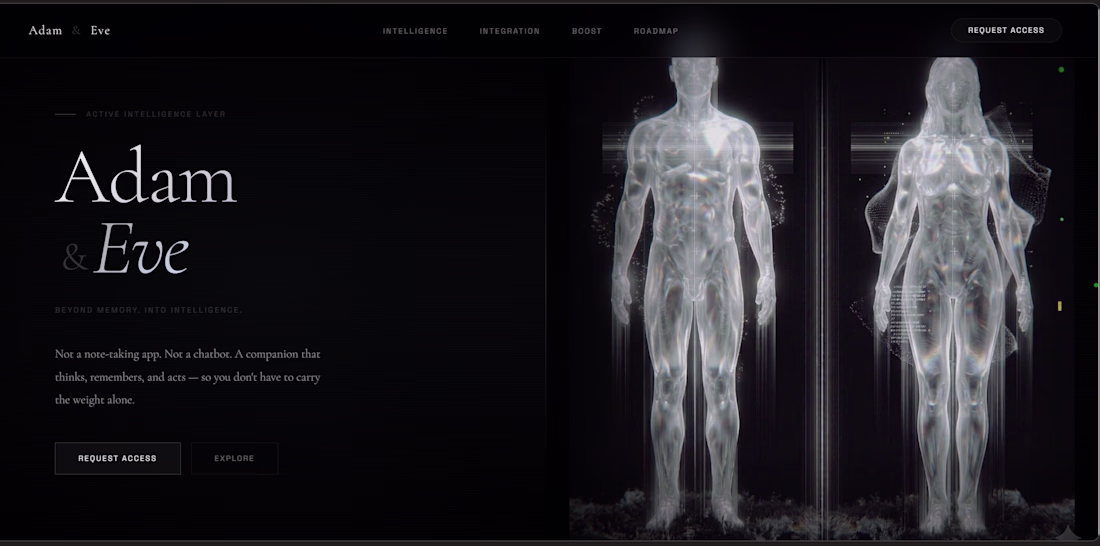
Task: Click 'Beyond memory. Into intelligence.' tagline
Action: (149, 309)
